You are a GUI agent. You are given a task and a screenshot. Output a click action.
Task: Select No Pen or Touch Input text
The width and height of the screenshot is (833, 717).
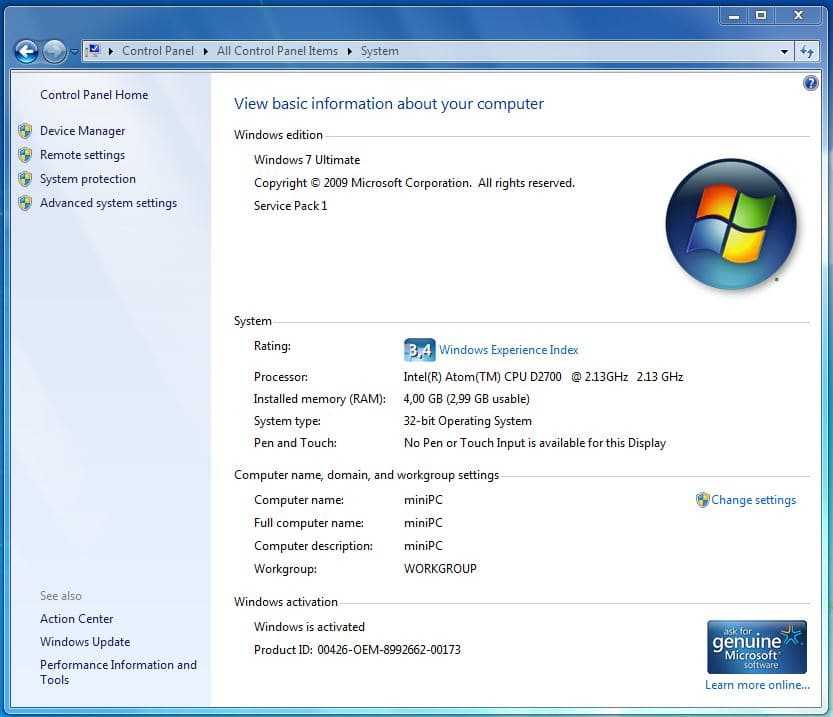[x=534, y=443]
